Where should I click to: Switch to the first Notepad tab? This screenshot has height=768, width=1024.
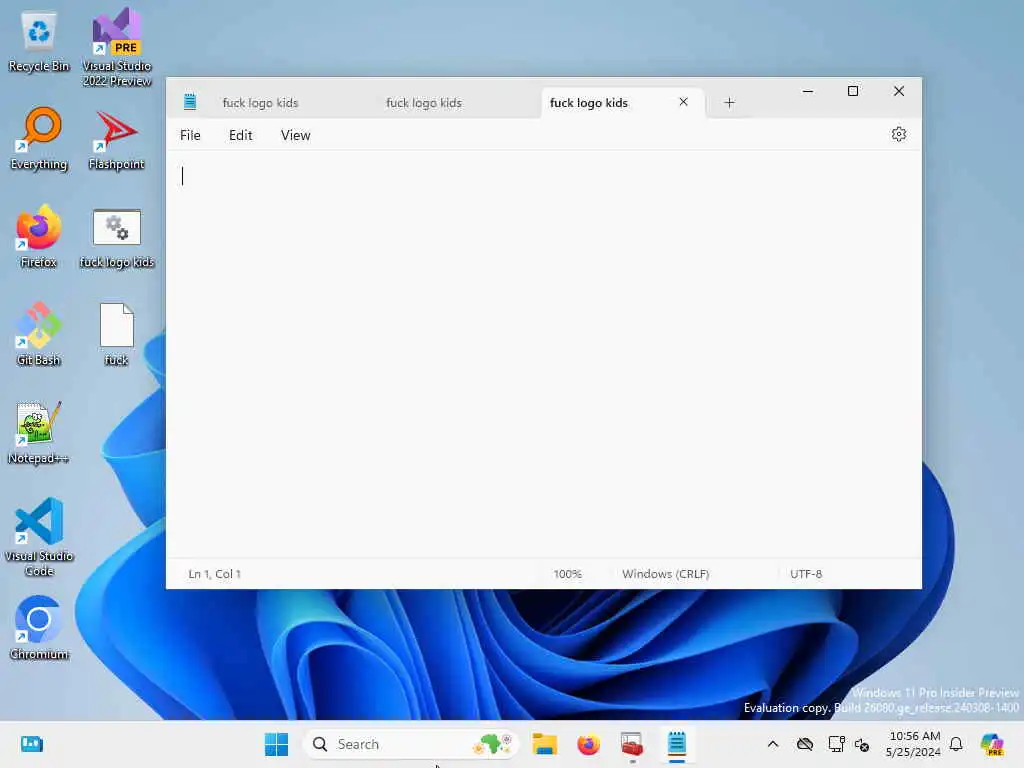(260, 103)
